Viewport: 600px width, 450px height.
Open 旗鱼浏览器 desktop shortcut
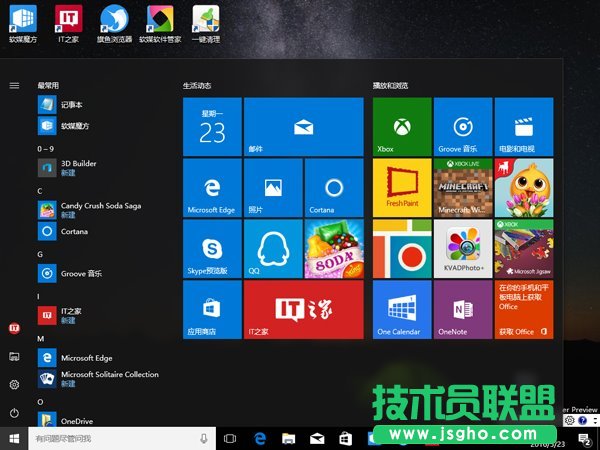(114, 24)
